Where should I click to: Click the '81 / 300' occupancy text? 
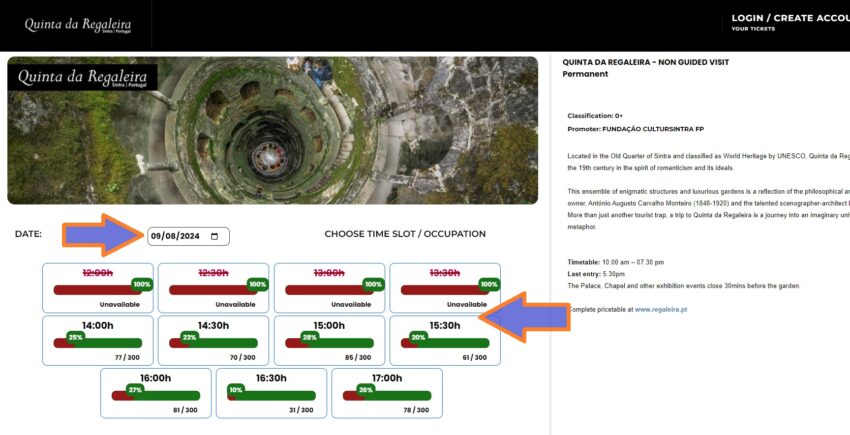click(185, 410)
